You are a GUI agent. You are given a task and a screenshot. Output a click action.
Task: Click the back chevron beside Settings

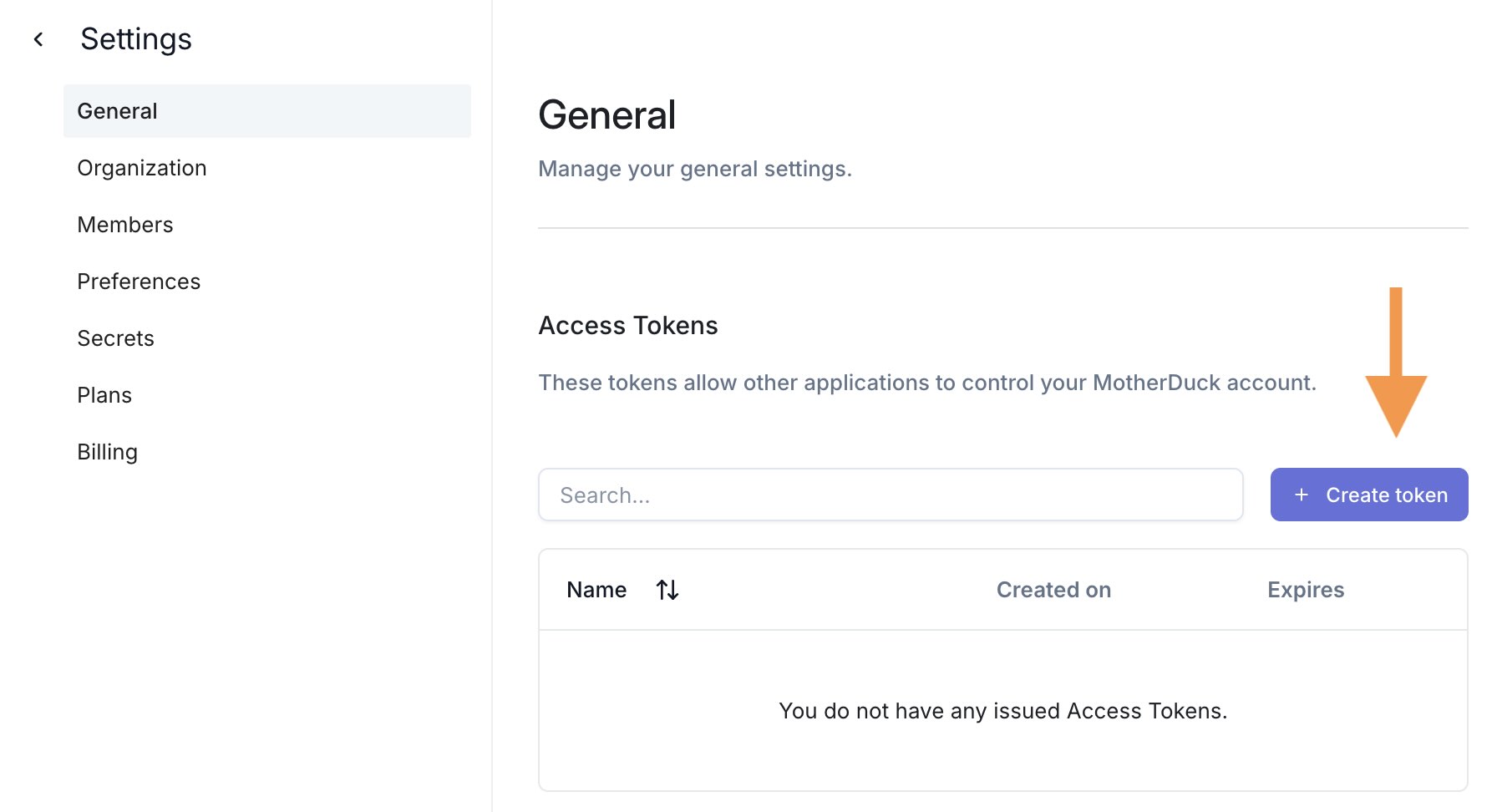pos(38,38)
